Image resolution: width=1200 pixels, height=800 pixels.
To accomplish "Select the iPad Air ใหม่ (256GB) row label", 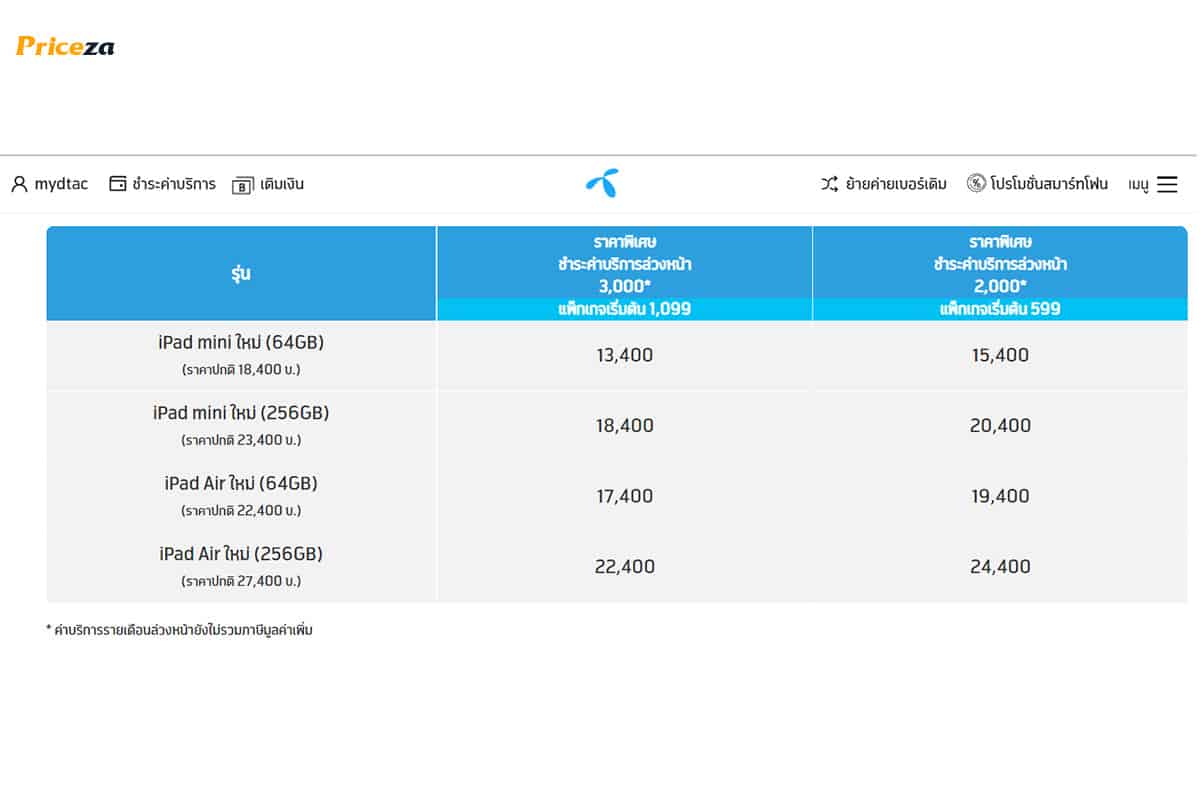I will [241, 554].
